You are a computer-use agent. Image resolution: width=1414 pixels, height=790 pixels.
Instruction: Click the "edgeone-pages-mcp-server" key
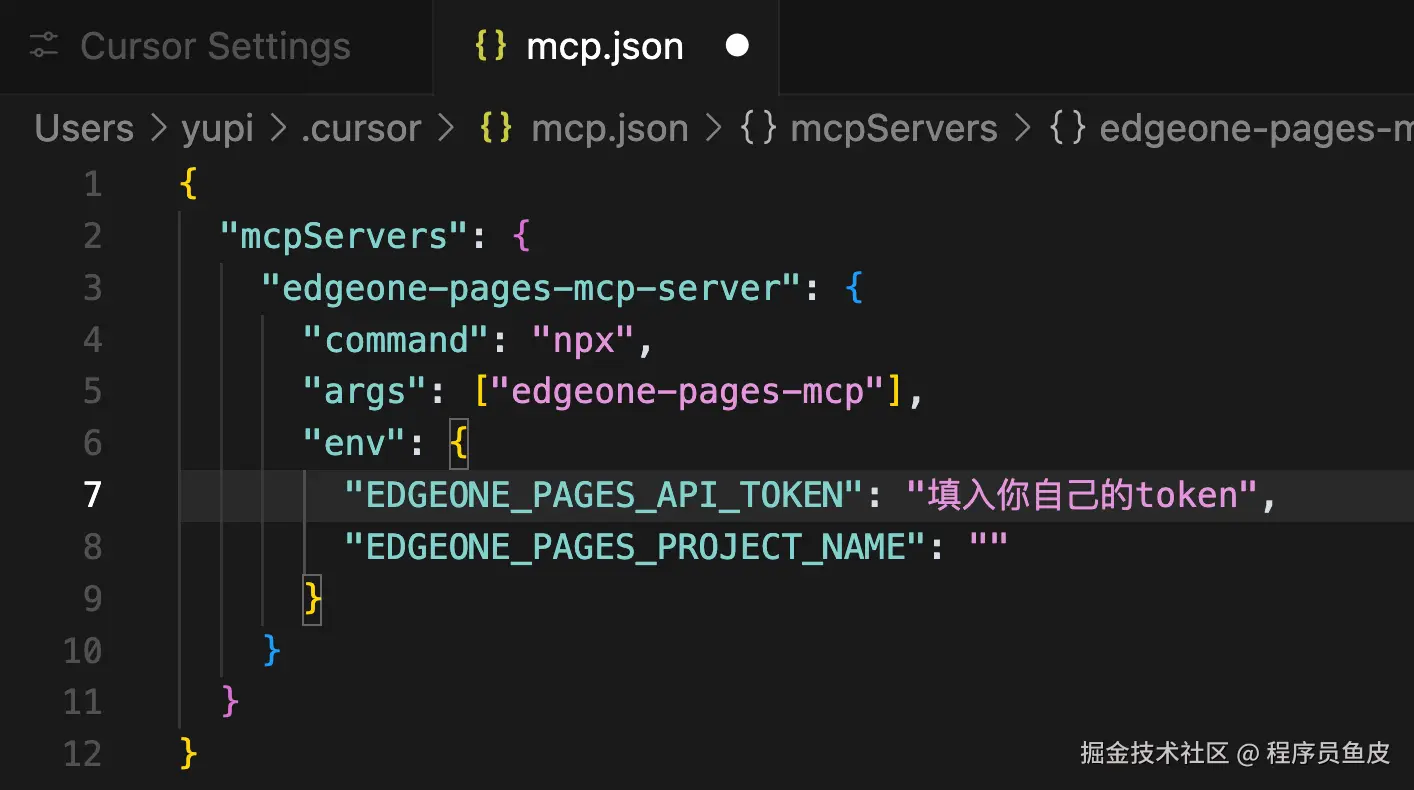click(532, 288)
